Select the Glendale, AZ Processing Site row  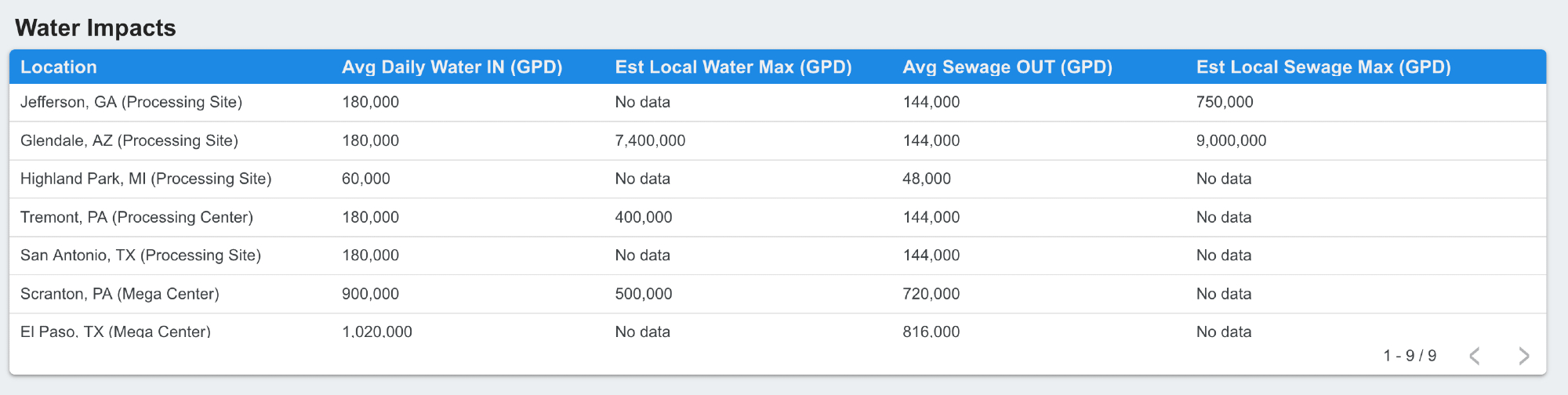tap(129, 141)
